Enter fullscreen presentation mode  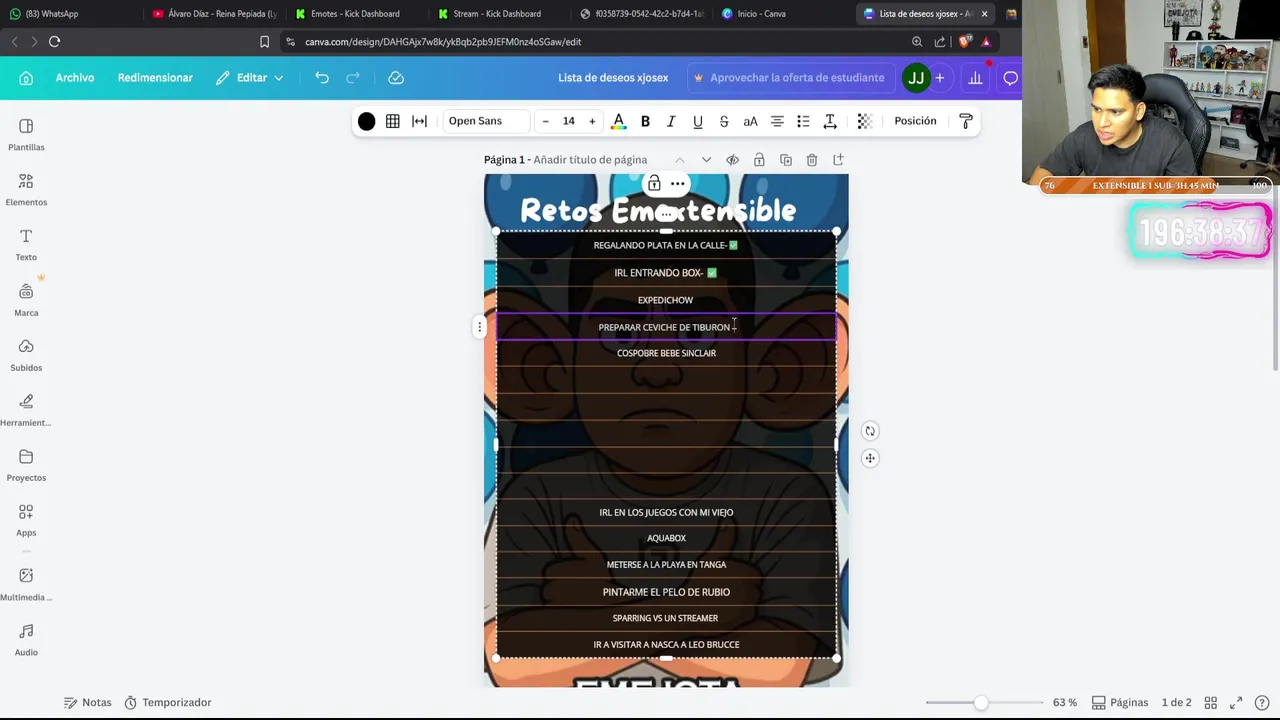(x=1236, y=703)
